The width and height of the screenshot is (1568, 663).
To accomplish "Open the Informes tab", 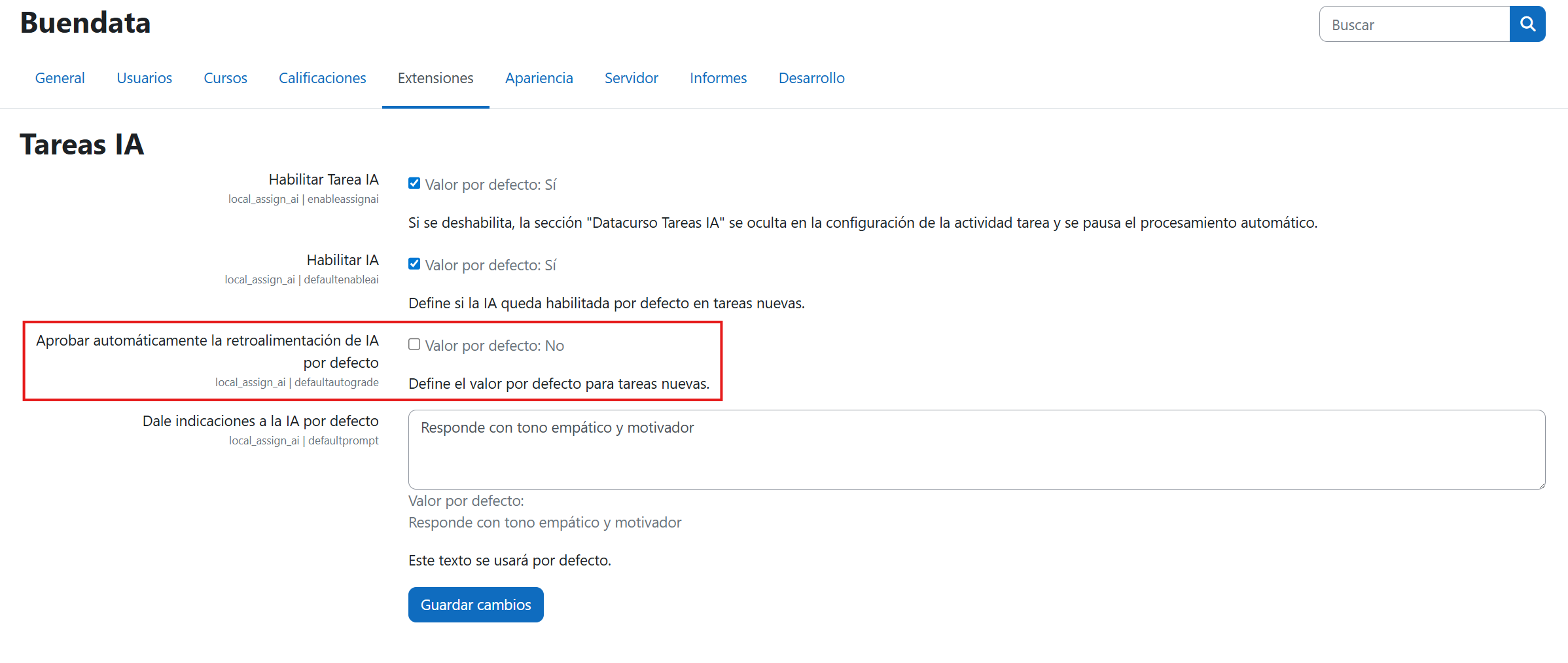I will click(718, 78).
